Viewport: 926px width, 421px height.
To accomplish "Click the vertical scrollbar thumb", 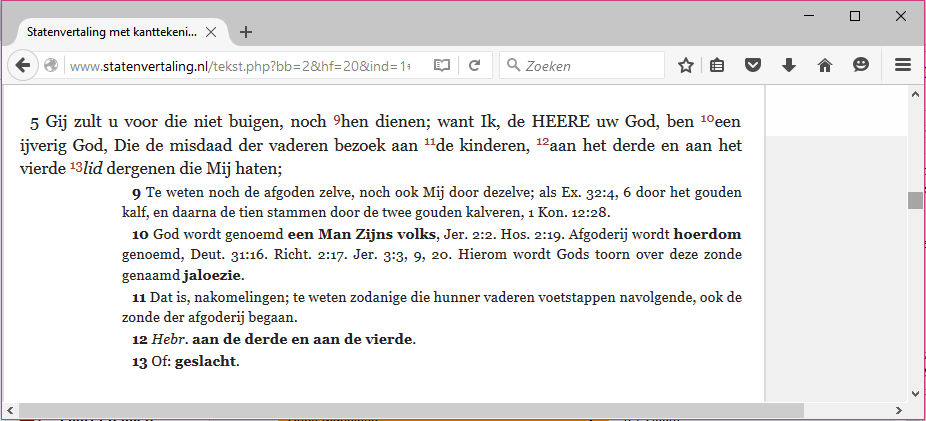I will (x=915, y=200).
